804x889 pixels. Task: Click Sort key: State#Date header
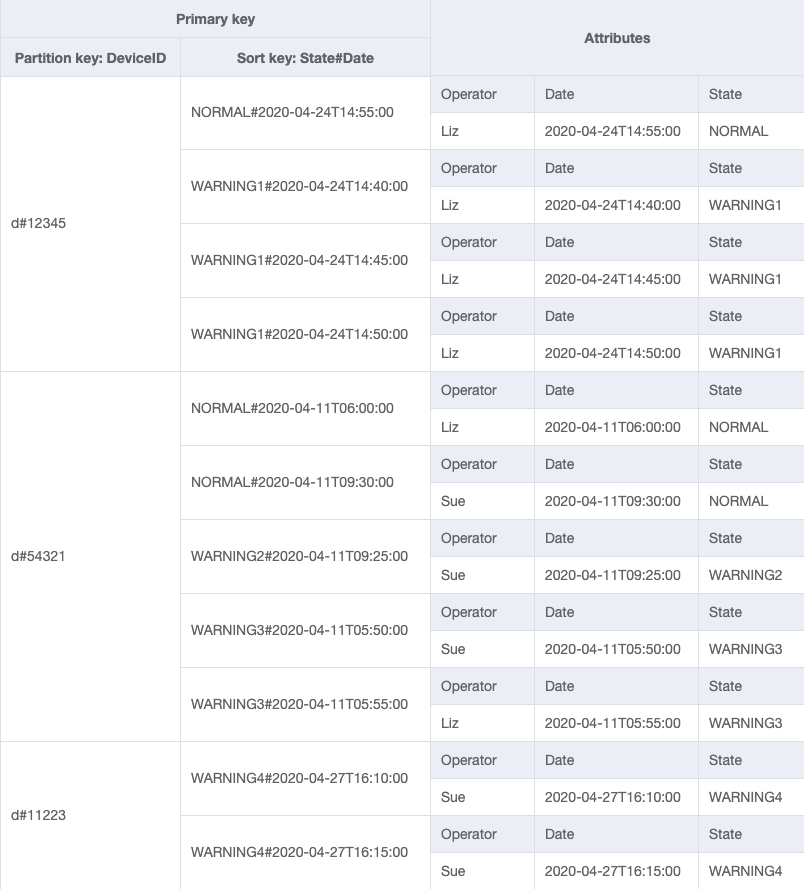305,58
